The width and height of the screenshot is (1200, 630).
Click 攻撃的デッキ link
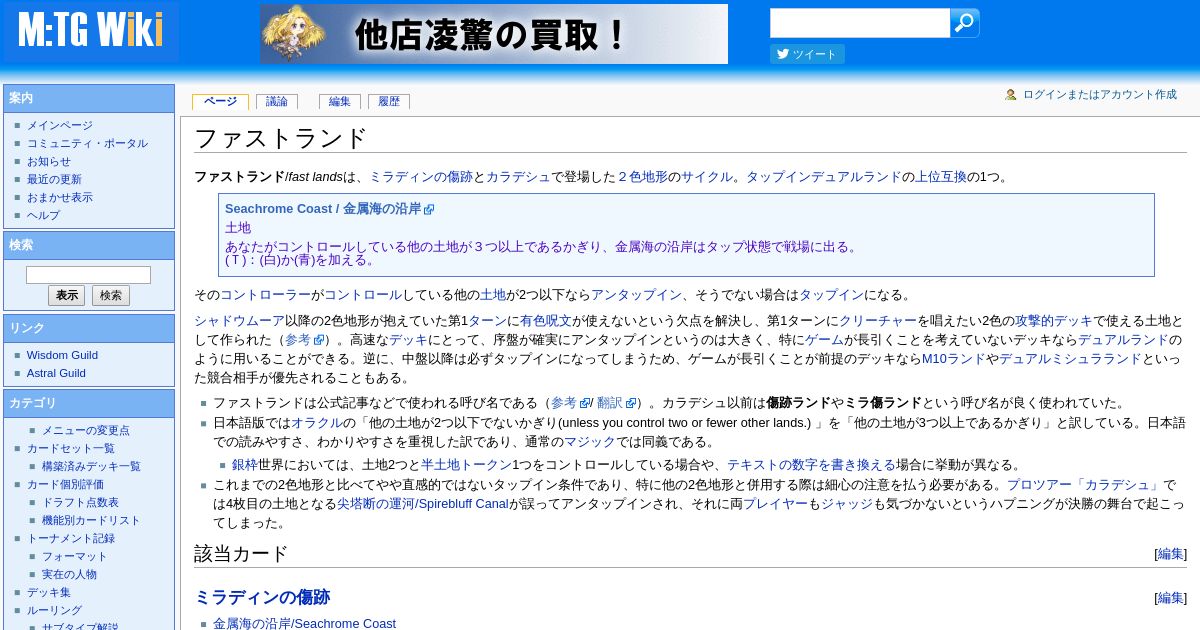[1053, 321]
